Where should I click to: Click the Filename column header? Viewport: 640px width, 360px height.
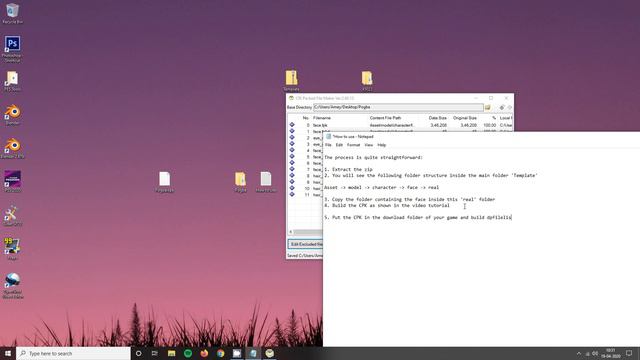322,118
